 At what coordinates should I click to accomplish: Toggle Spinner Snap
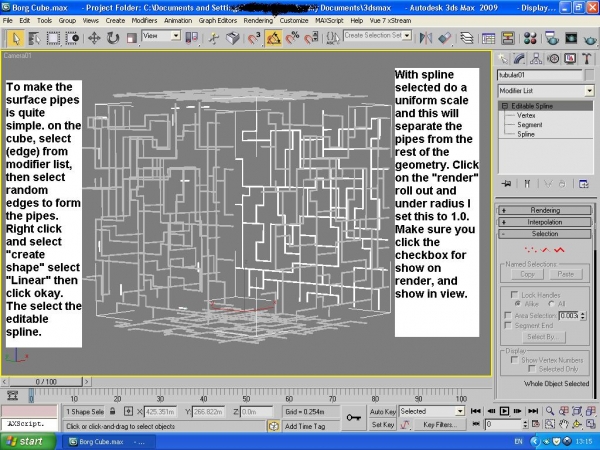tap(312, 38)
